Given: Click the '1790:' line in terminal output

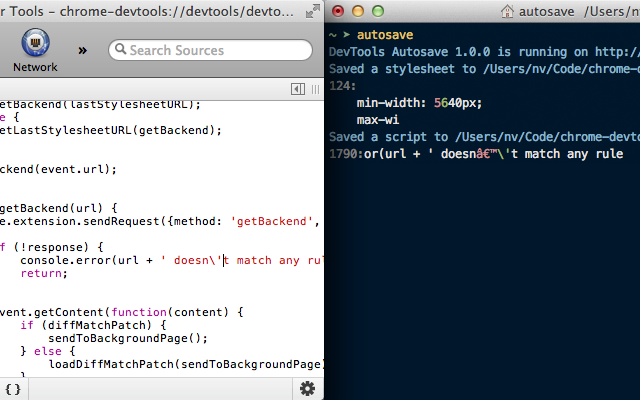Looking at the screenshot, I should click(x=476, y=154).
